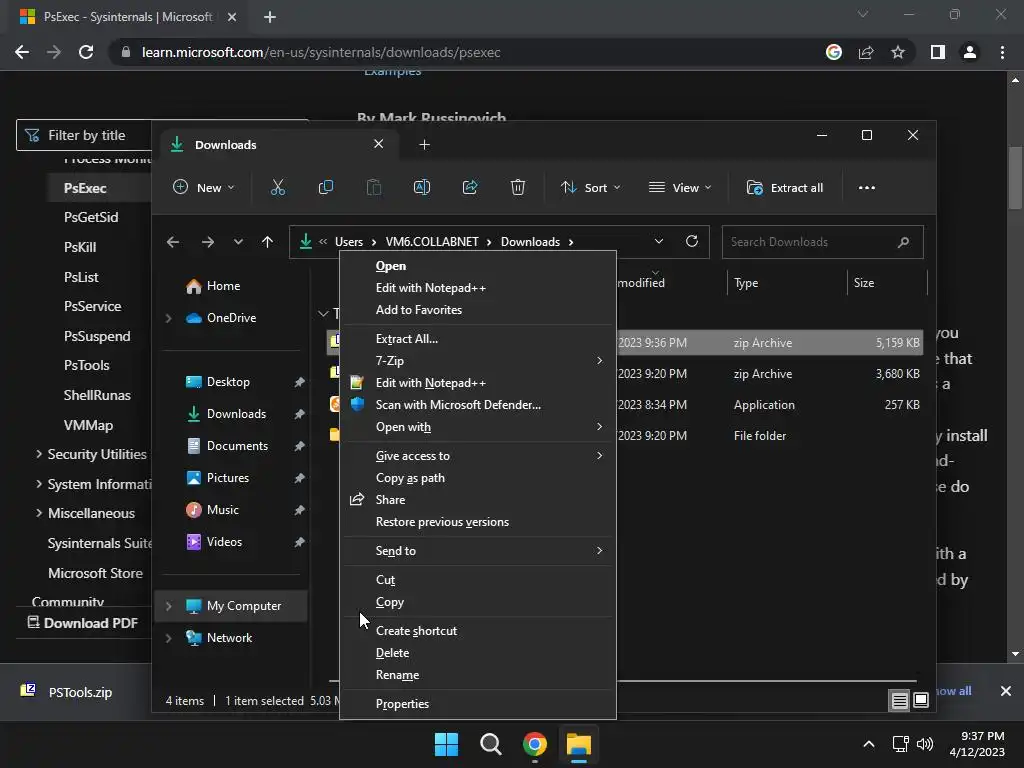Choose Open in the context menu
This screenshot has height=768, width=1024.
click(478, 266)
